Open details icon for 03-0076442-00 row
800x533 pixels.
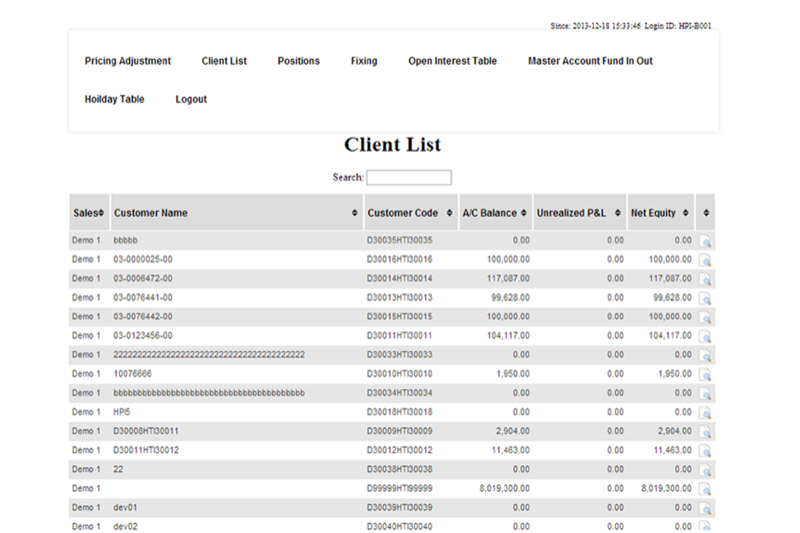coord(705,317)
